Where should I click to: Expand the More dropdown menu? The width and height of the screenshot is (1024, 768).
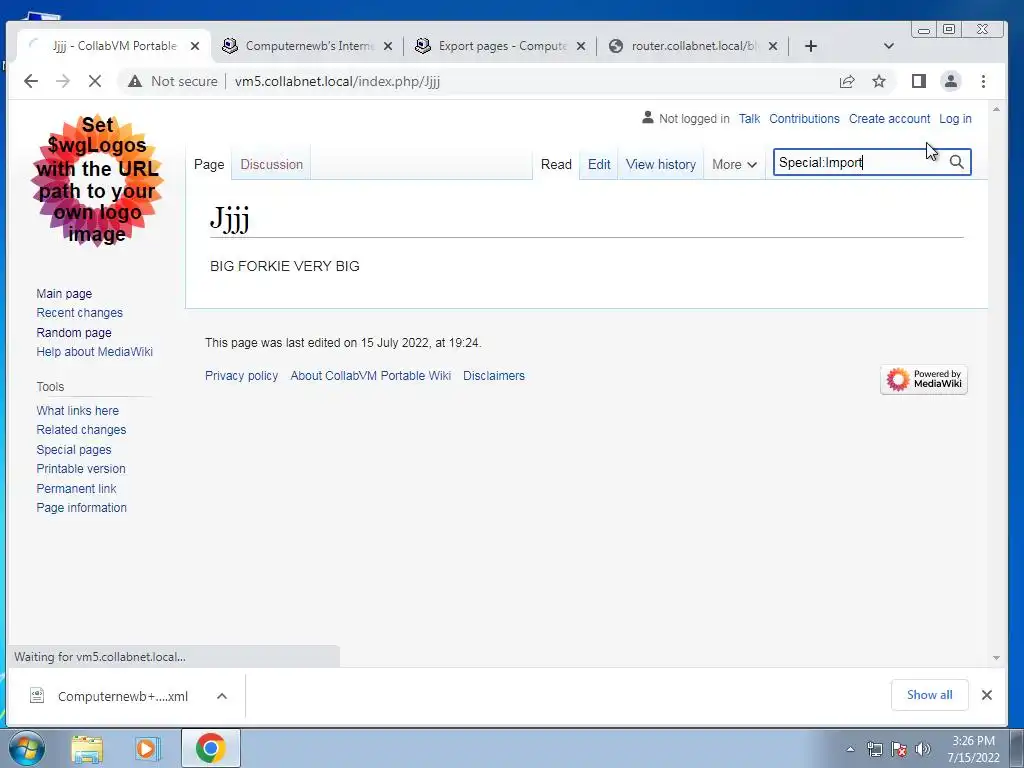[x=734, y=165]
